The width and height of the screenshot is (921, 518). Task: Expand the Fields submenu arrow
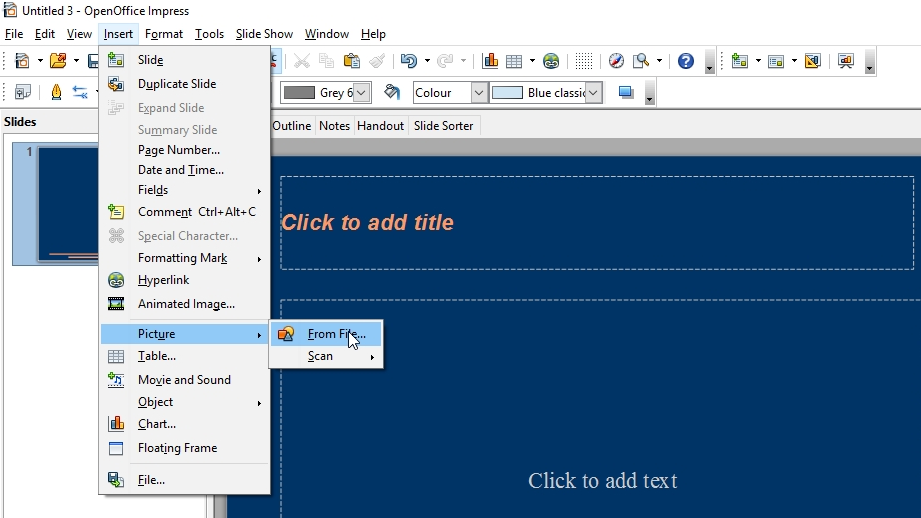pos(259,191)
